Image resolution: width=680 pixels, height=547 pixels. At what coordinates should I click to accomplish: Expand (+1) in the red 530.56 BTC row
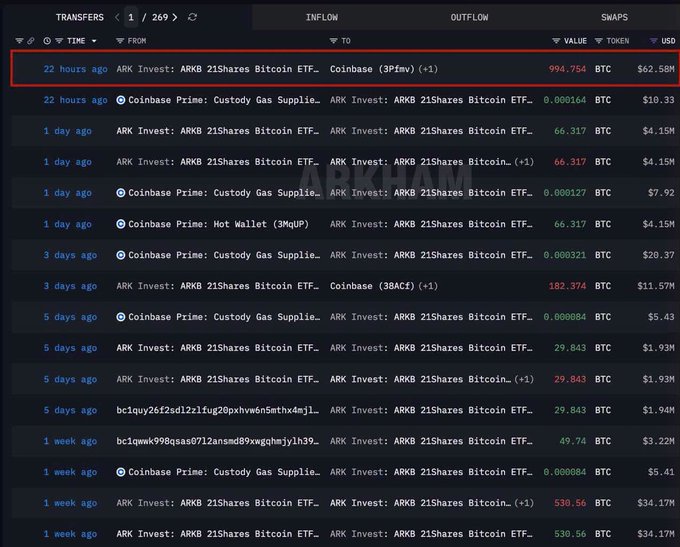coord(524,503)
